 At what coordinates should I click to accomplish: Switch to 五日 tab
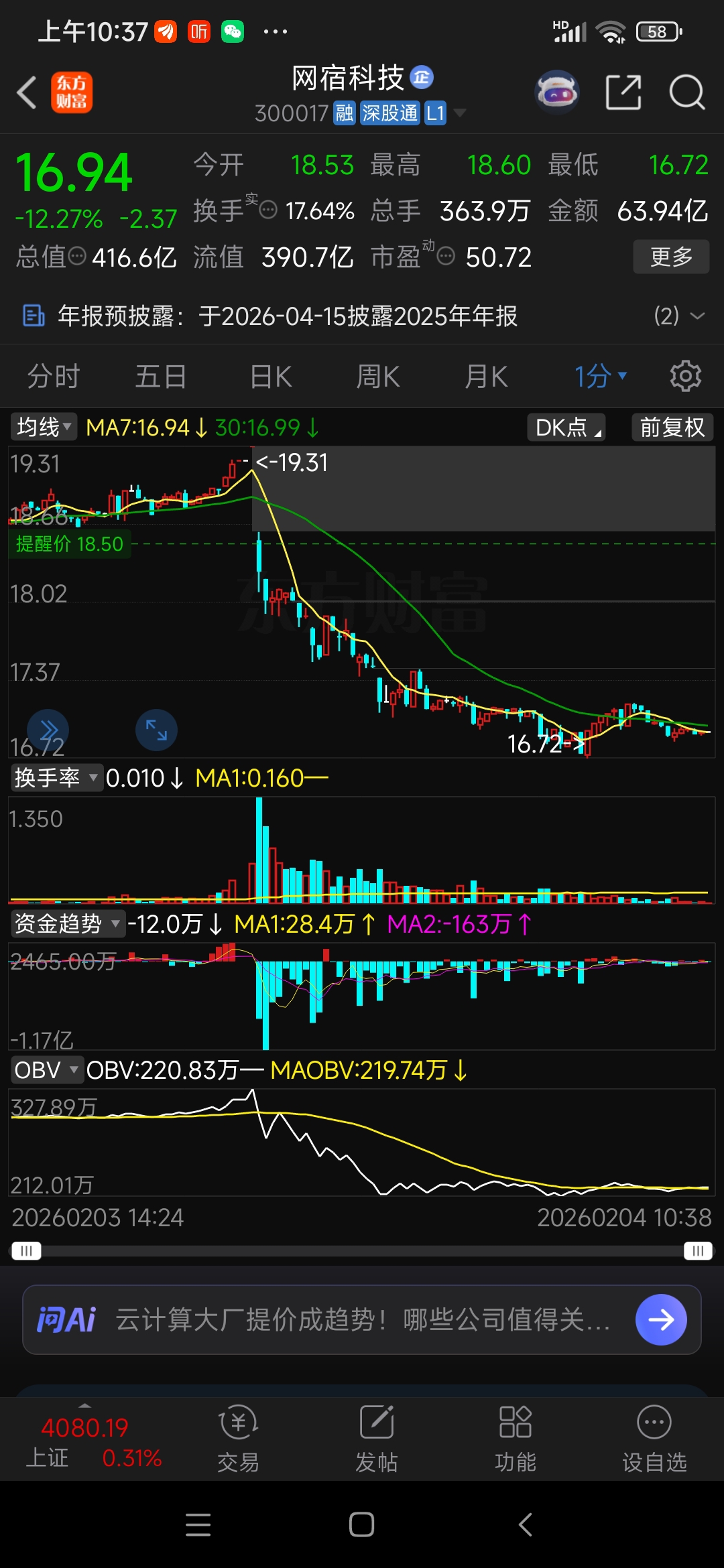(161, 376)
